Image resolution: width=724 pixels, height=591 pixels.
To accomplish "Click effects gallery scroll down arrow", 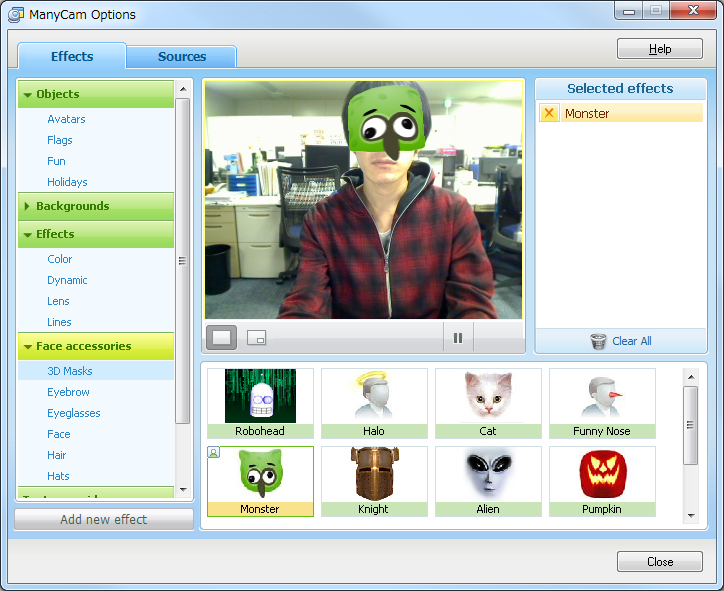I will click(x=691, y=516).
